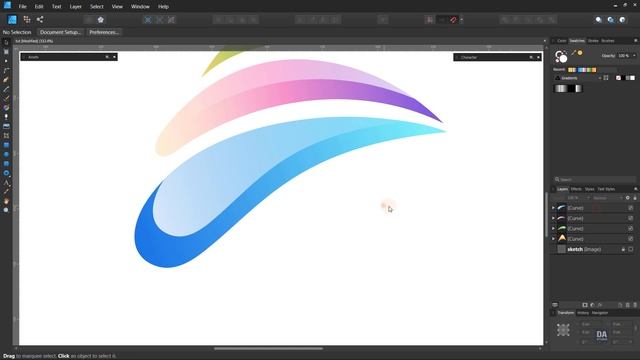
Task: Select the Artboard tool
Action: coord(6,52)
